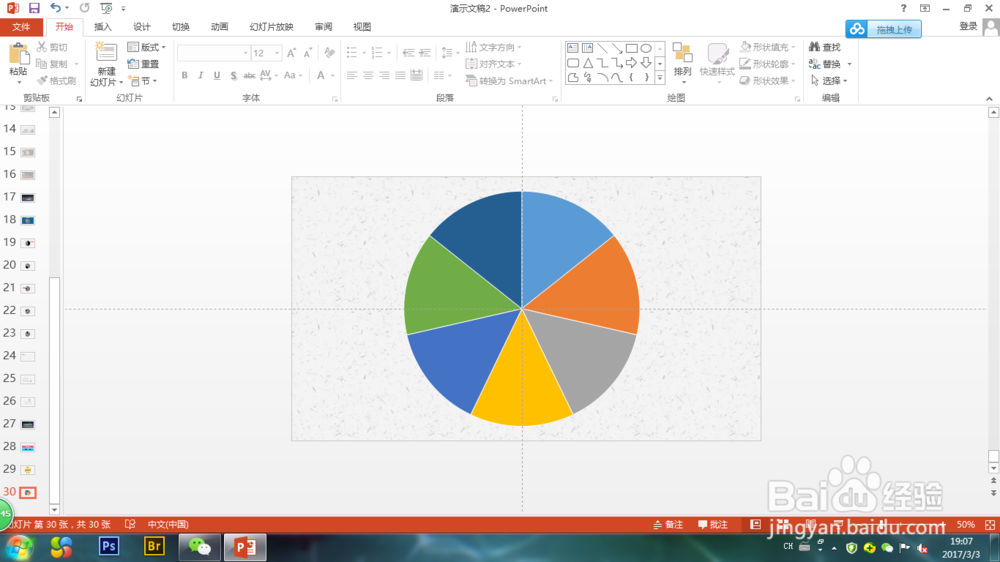1000x562 pixels.
Task: Toggle Underline formatting
Action: [x=217, y=75]
